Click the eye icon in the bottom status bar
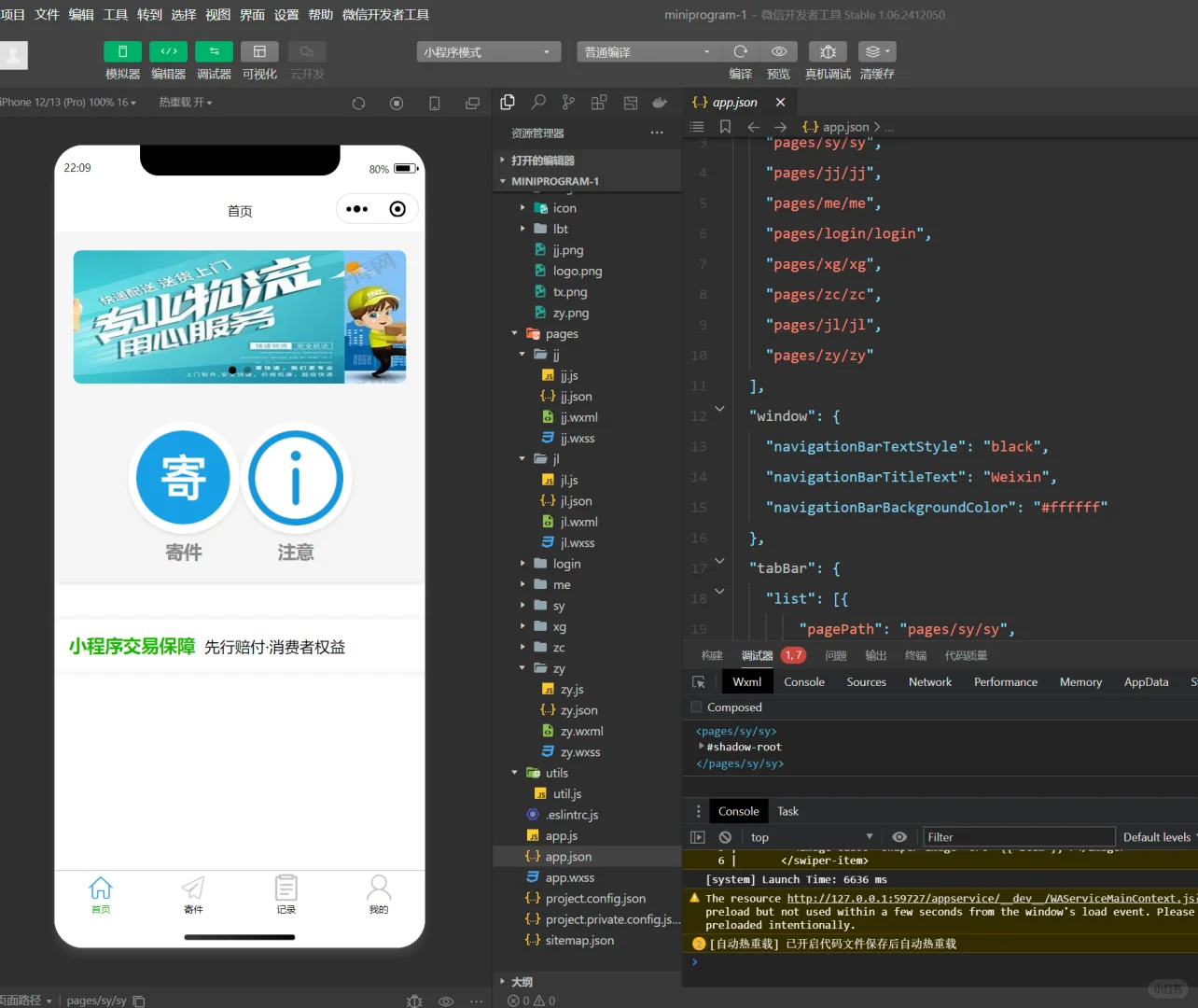1198x1008 pixels. 446,1001
